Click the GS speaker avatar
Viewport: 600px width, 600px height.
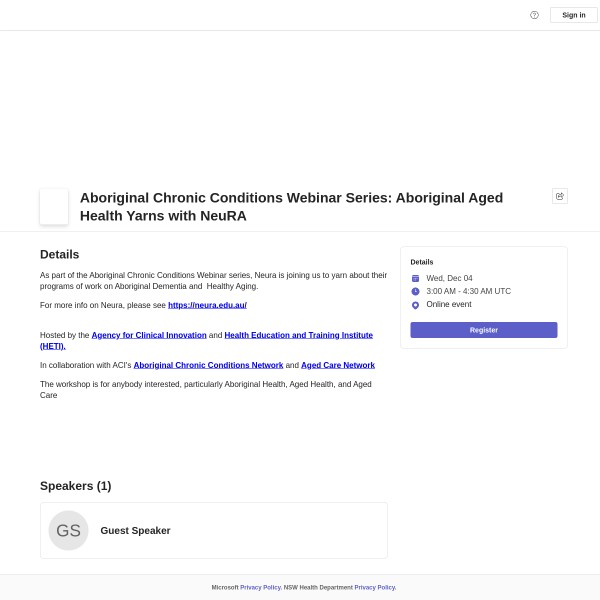tap(68, 531)
